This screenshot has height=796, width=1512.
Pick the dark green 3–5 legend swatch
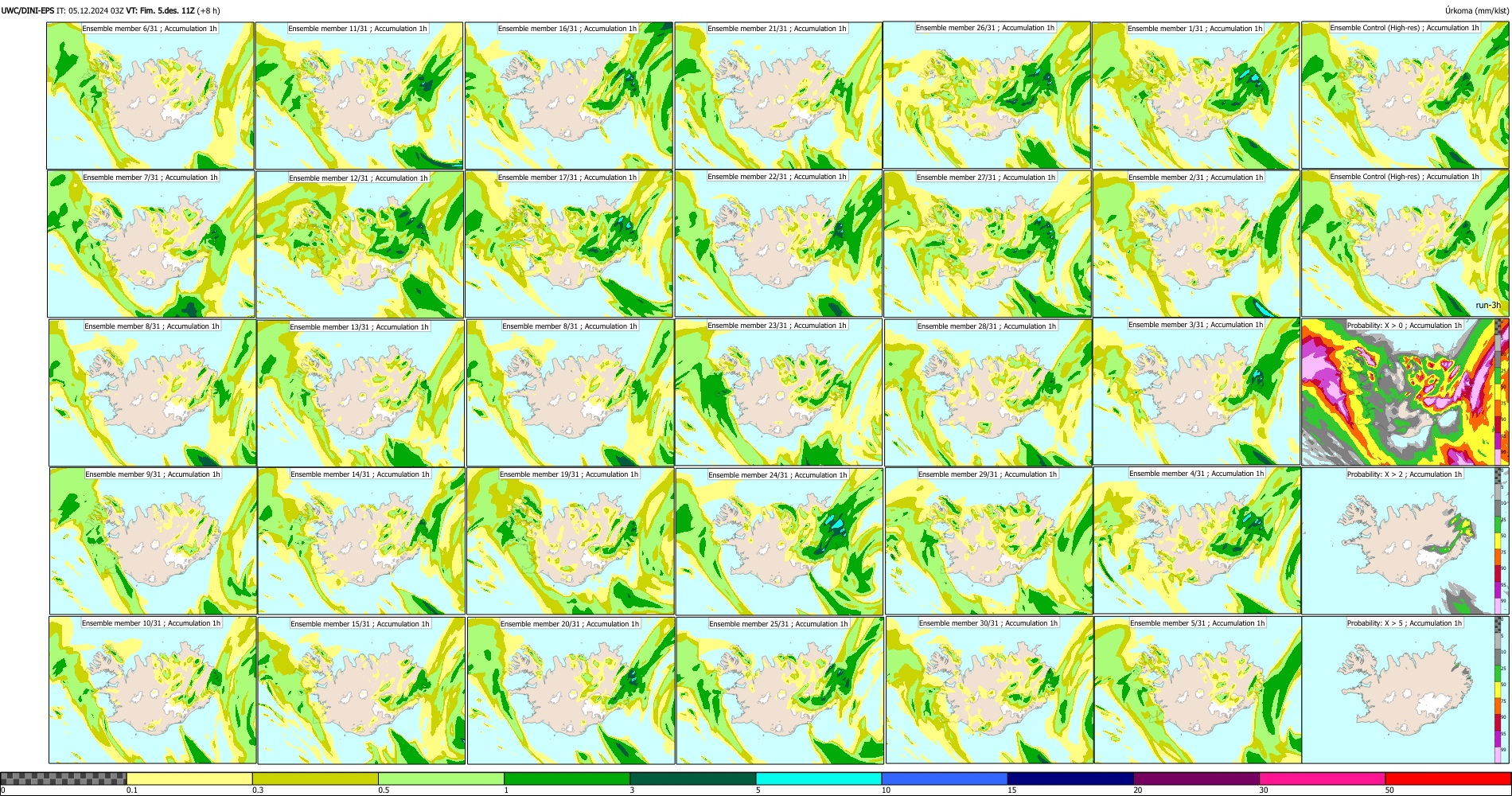[x=692, y=778]
